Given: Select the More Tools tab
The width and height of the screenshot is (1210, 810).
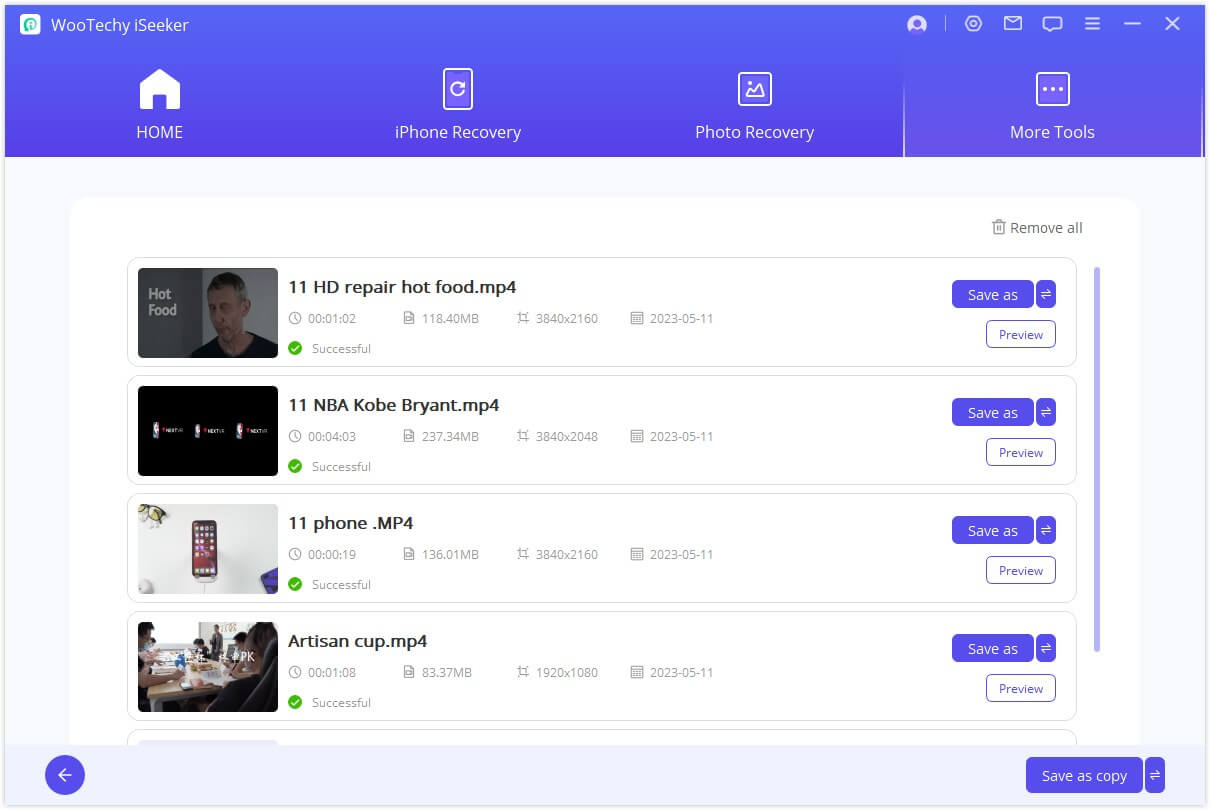Looking at the screenshot, I should pos(1052,105).
